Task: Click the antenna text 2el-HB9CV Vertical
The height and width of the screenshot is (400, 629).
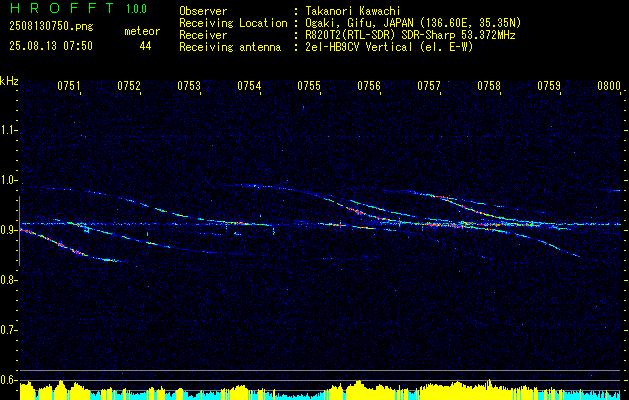Action: coord(358,47)
